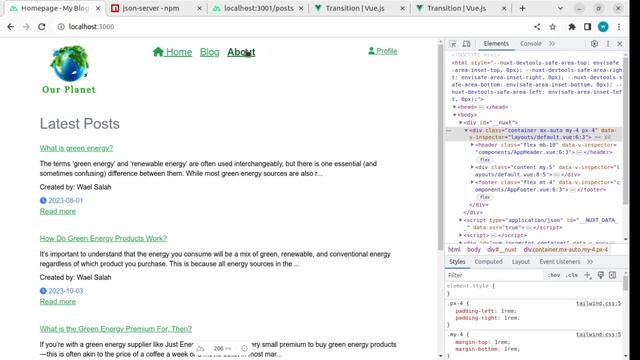
Task: Share this page via the share icon
Action: [x=537, y=27]
